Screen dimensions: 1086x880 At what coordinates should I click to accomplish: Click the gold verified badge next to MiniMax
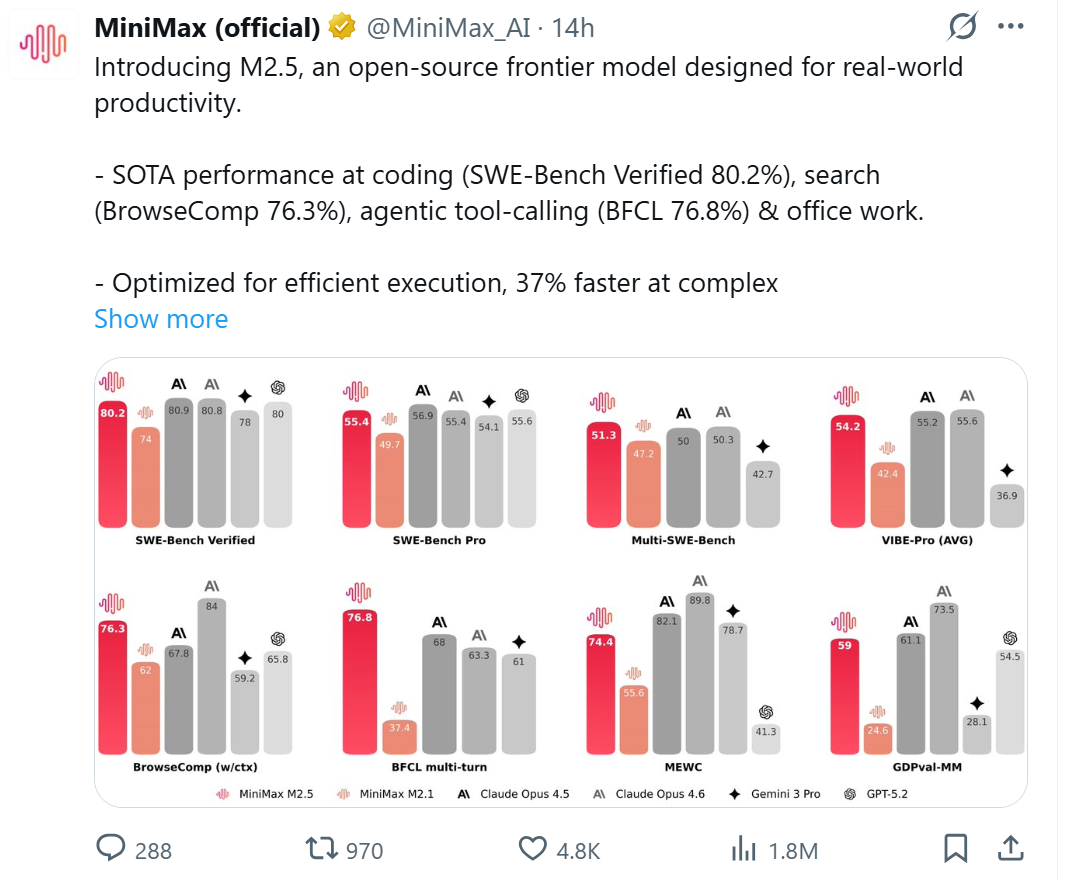click(340, 27)
